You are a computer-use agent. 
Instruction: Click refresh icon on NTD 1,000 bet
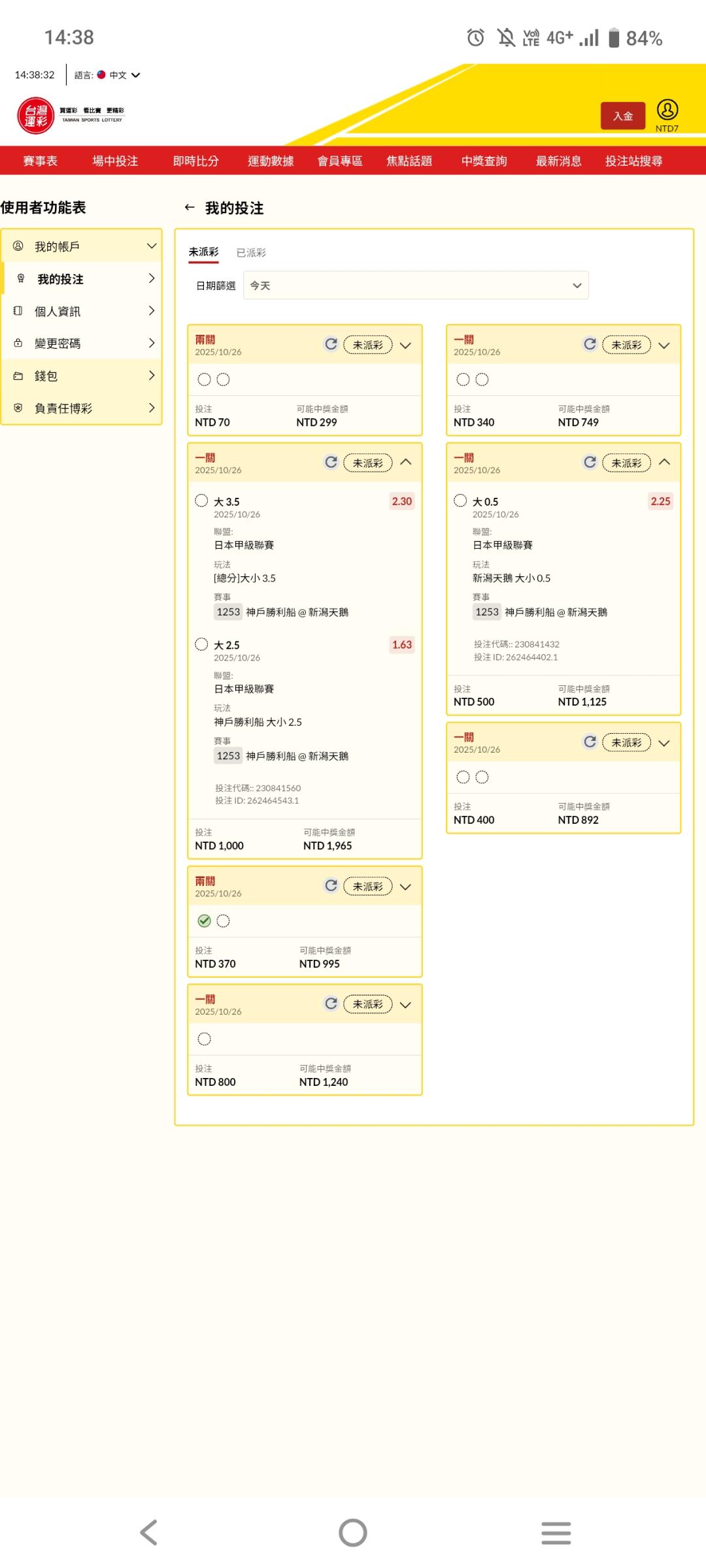pos(331,463)
